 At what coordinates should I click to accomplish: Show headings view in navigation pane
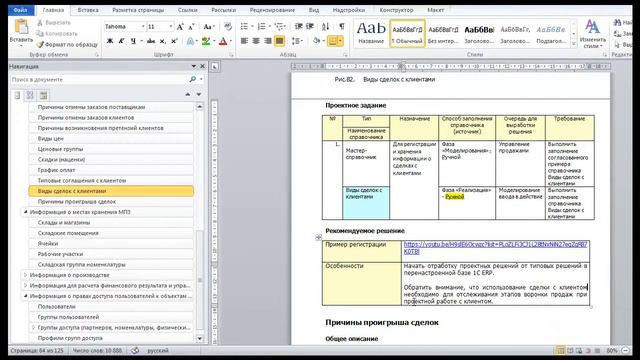click(x=17, y=96)
